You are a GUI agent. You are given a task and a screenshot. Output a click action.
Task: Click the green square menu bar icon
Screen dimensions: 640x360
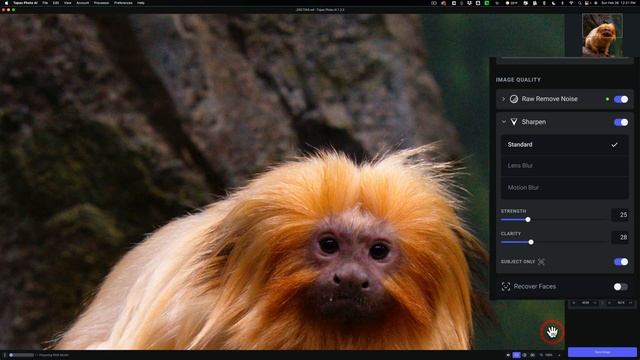pyautogui.click(x=487, y=3)
